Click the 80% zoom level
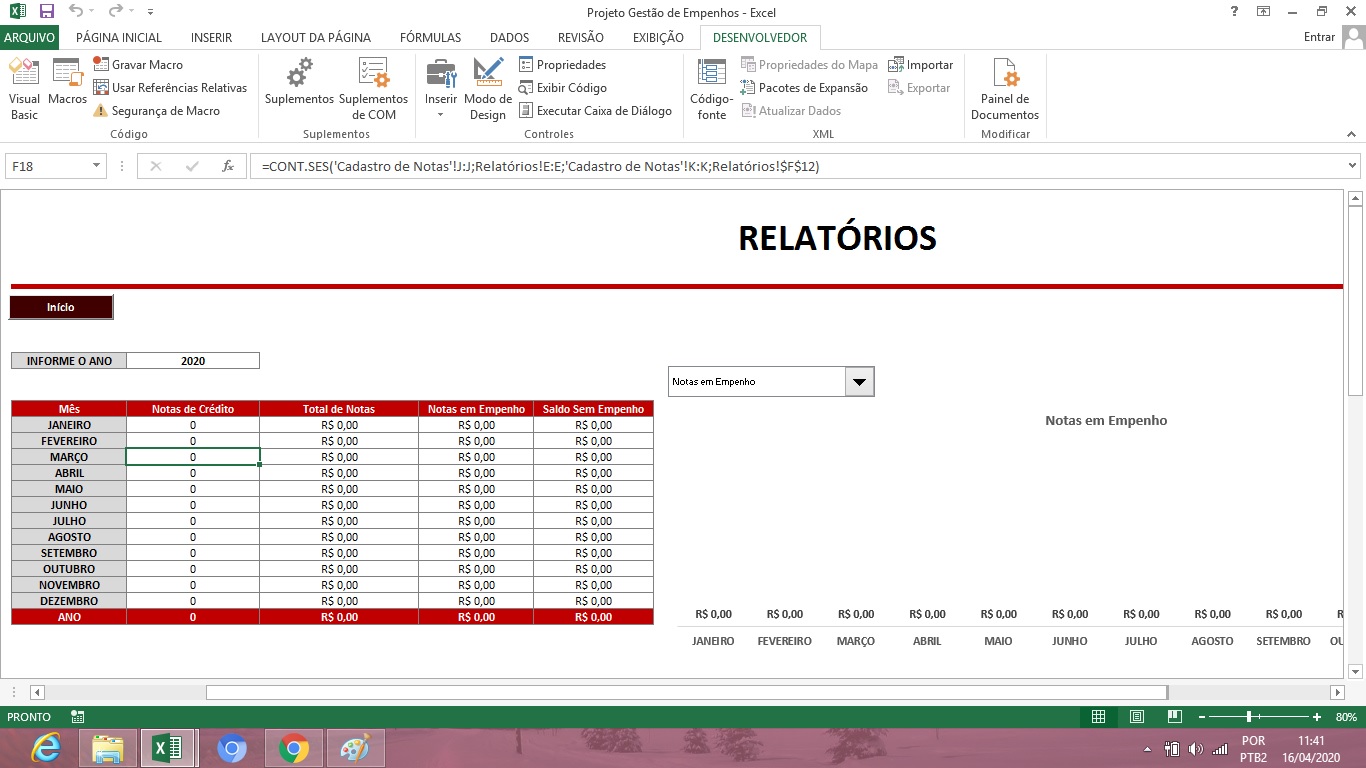Viewport: 1366px width, 768px height. (x=1346, y=717)
